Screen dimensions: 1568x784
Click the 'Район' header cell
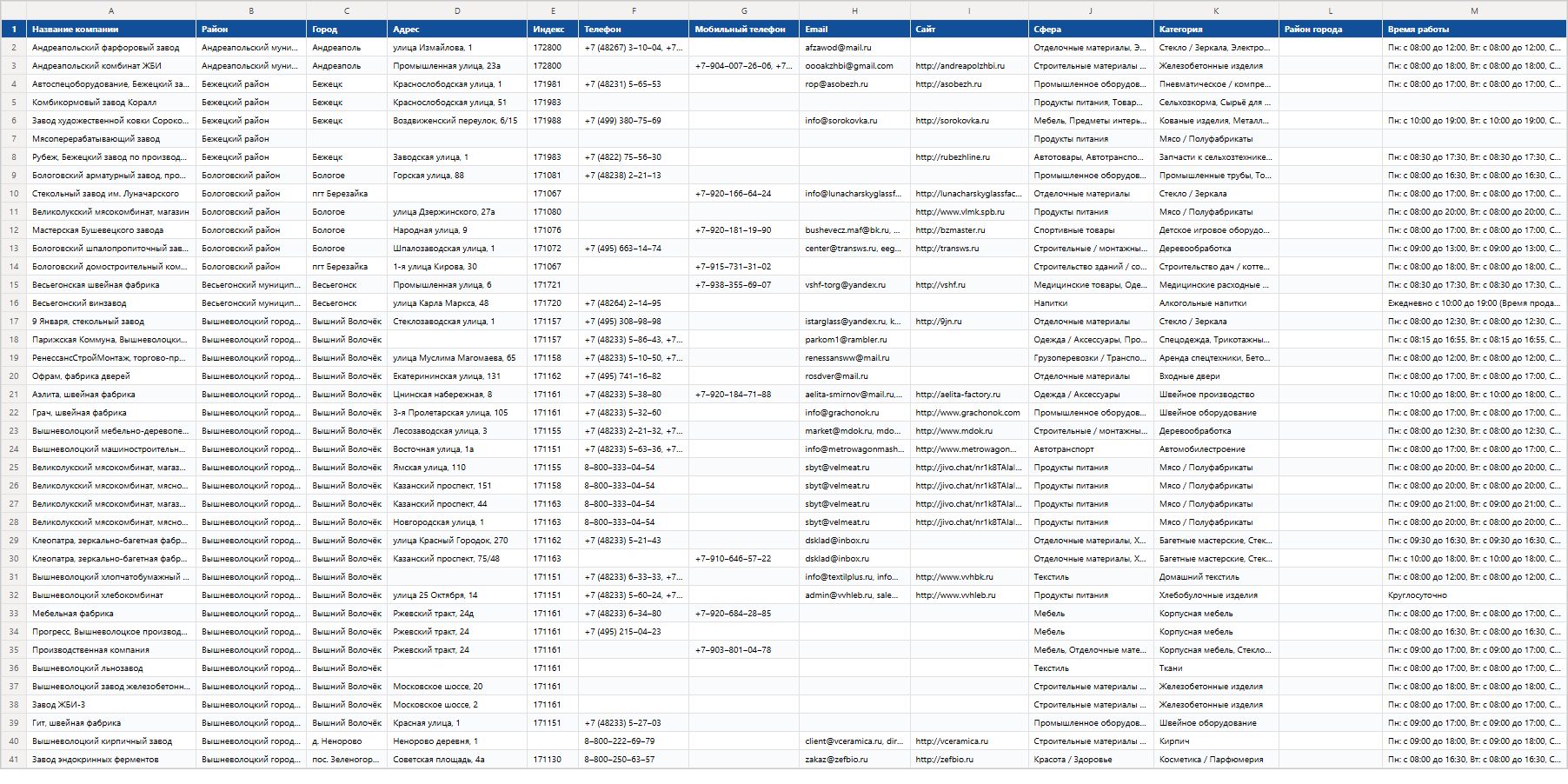(x=251, y=29)
